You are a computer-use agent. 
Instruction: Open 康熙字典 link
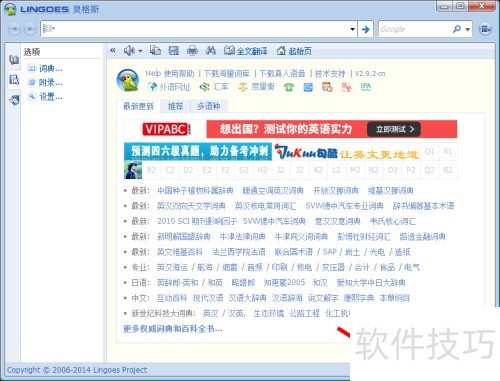(x=359, y=298)
